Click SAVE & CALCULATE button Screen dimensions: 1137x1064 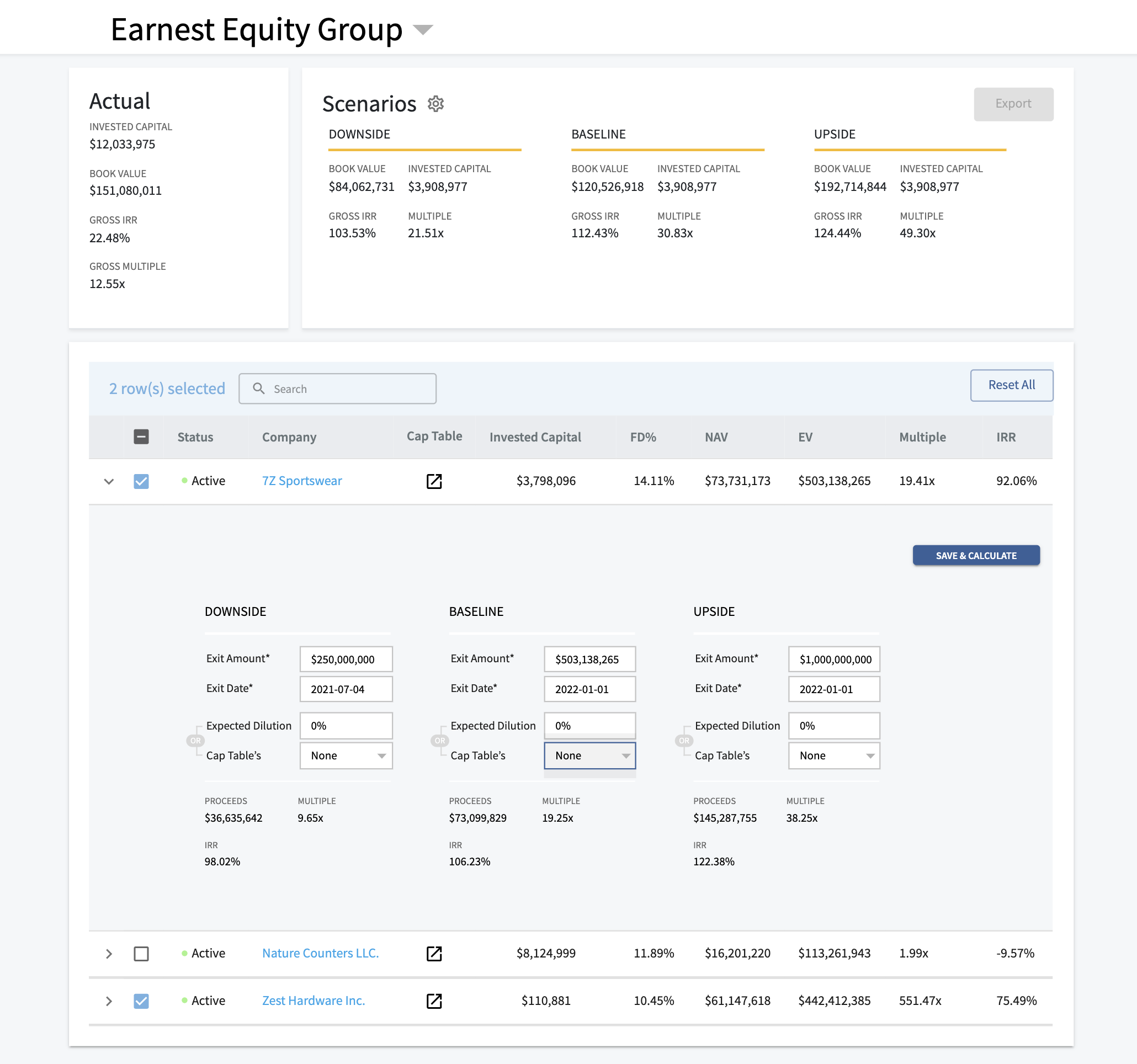[x=976, y=556]
